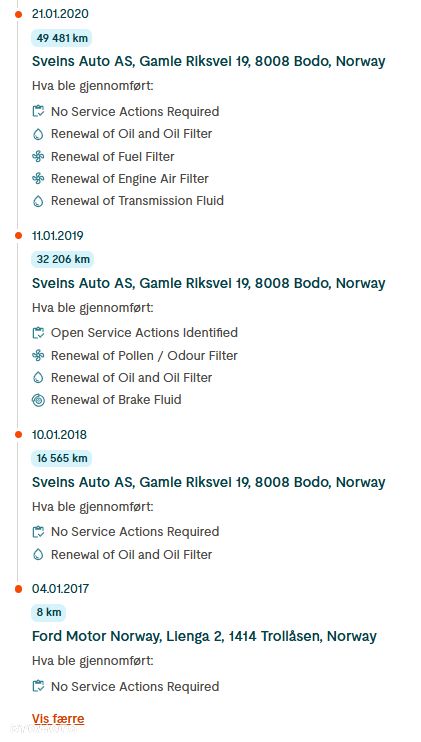Select the 10.01.2018 timeline dot
The image size is (421, 742).
tap(18, 434)
